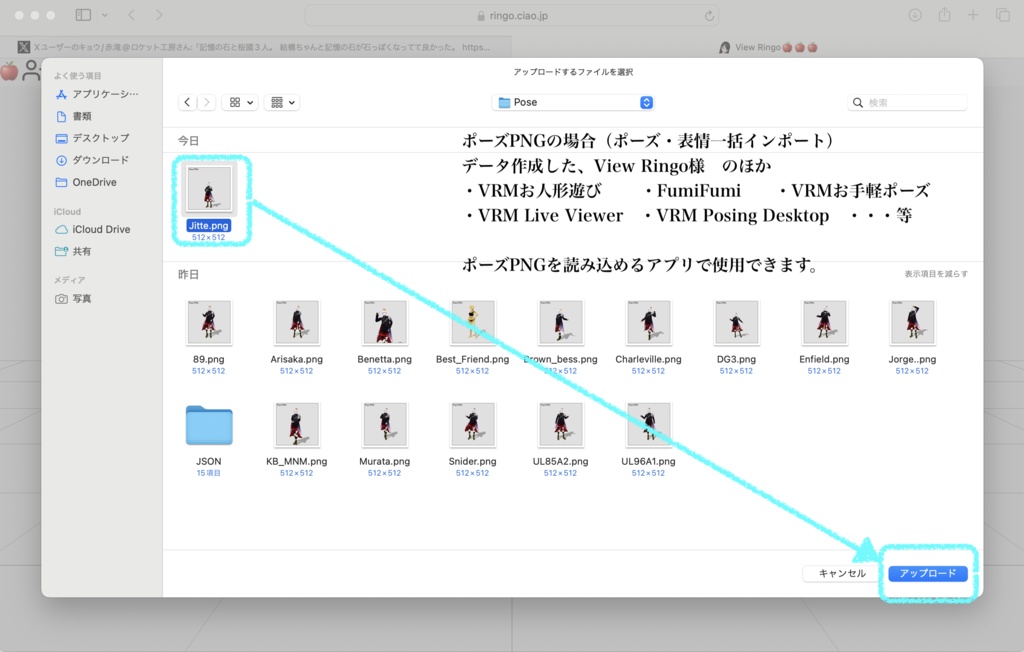
Task: Click the ringo.ciao.jp address bar
Action: click(x=512, y=16)
